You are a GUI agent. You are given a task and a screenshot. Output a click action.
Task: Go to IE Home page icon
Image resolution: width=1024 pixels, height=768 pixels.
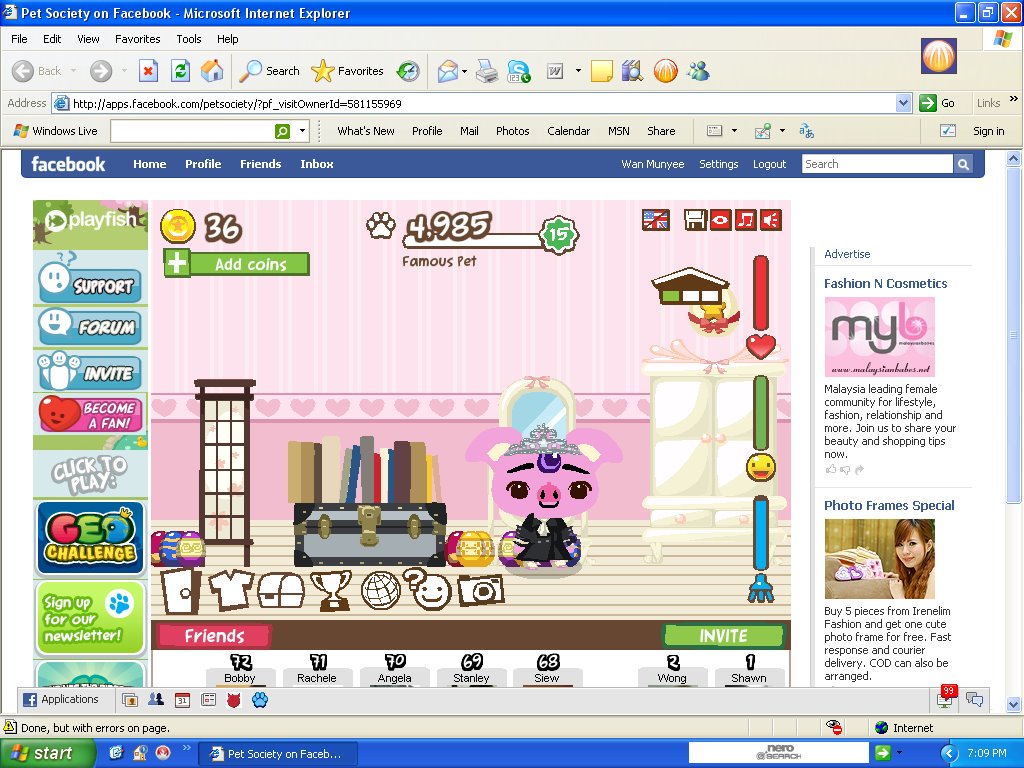(x=212, y=71)
